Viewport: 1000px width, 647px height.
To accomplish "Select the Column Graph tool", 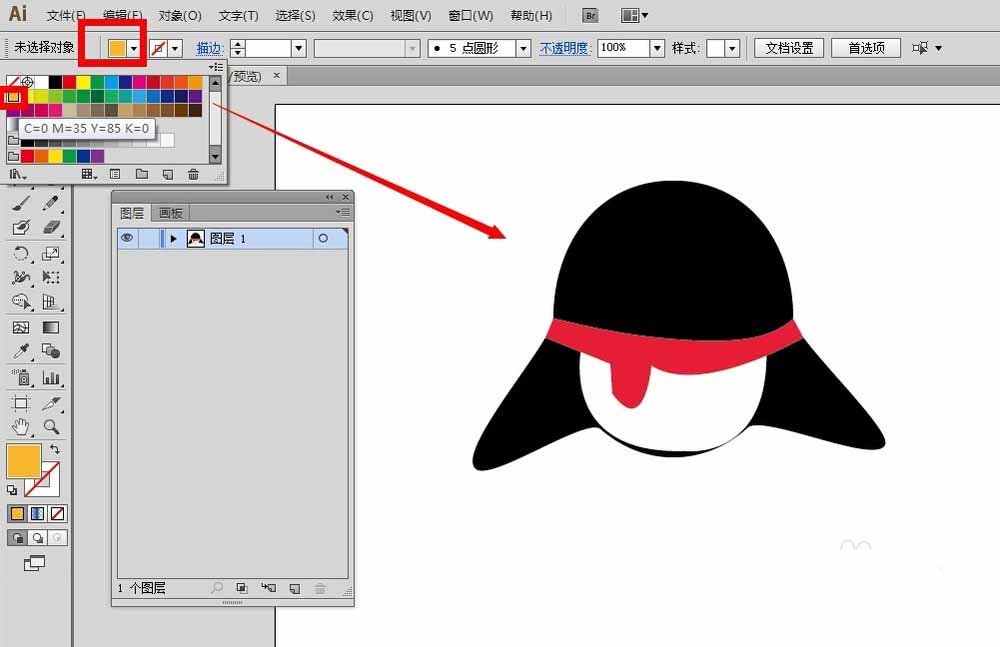I will 51,377.
